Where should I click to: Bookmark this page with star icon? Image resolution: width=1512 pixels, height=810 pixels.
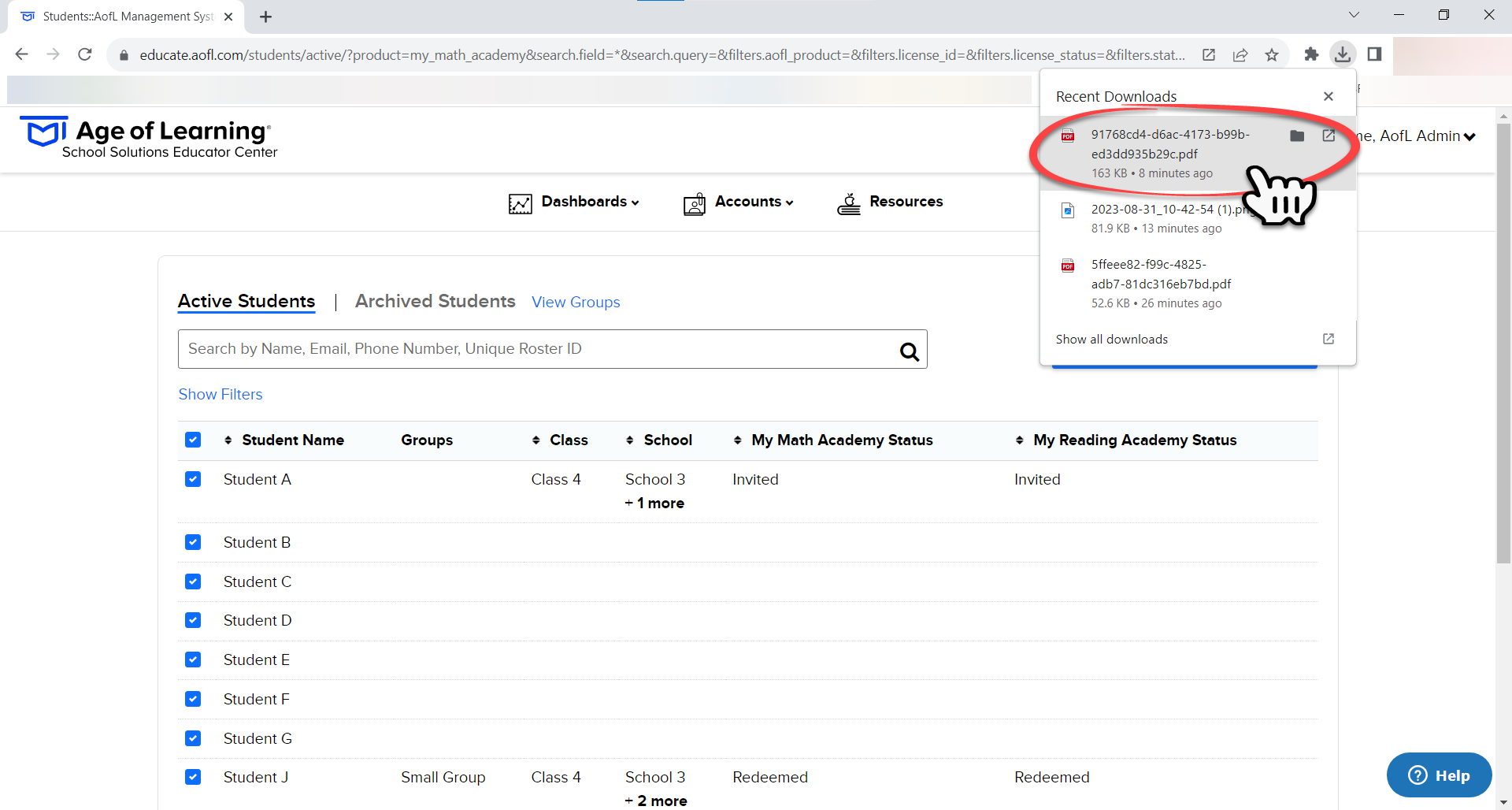point(1272,54)
